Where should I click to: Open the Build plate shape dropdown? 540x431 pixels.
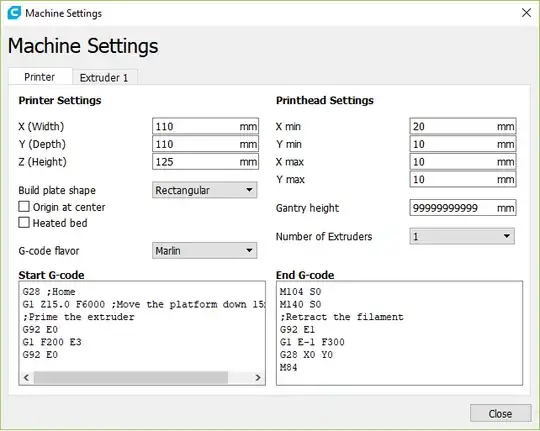coord(205,190)
